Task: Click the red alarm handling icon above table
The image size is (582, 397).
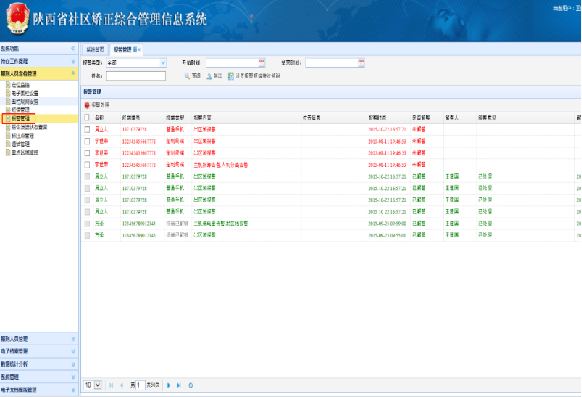Action: coord(87,105)
